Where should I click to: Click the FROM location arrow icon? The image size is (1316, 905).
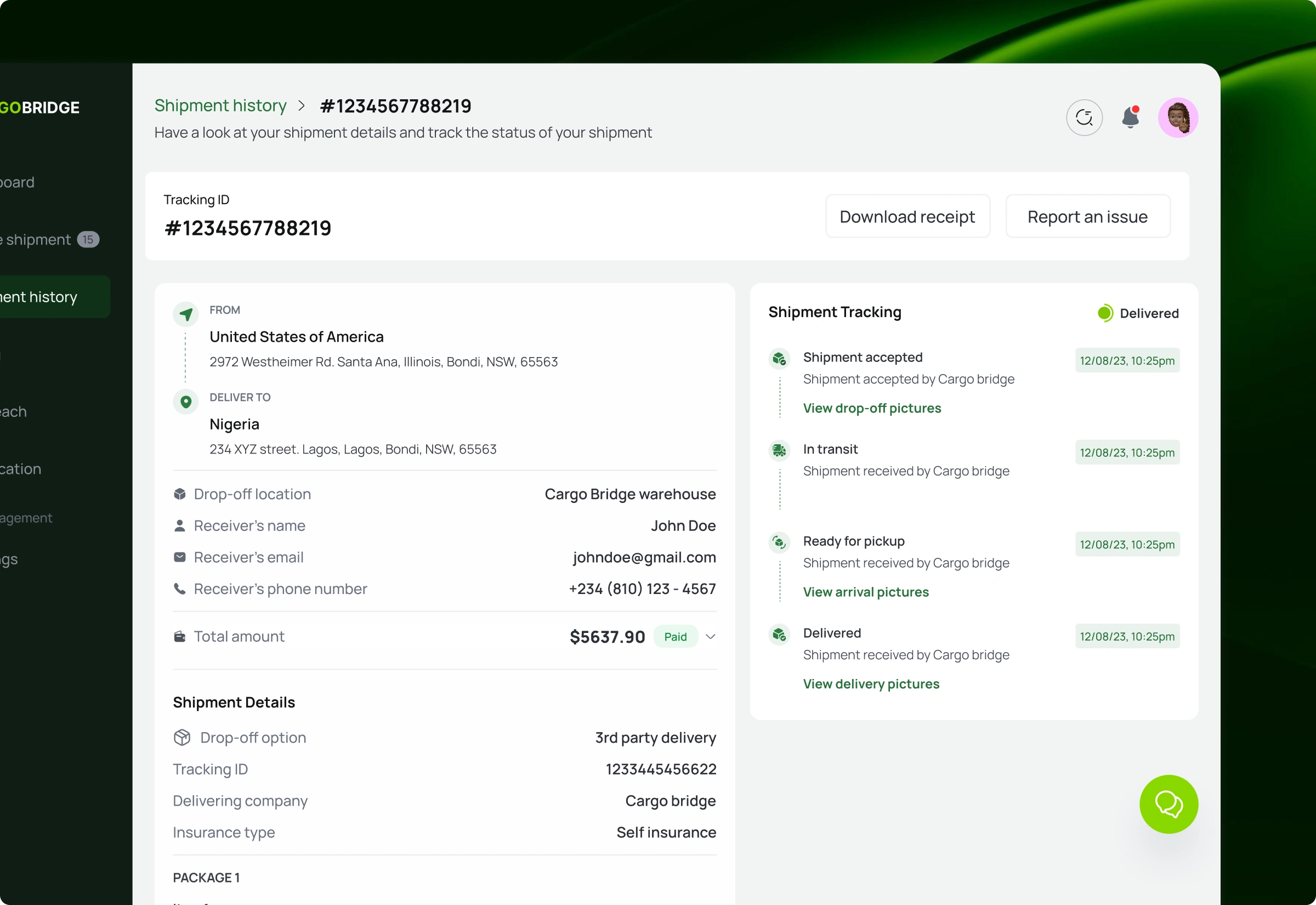(185, 314)
